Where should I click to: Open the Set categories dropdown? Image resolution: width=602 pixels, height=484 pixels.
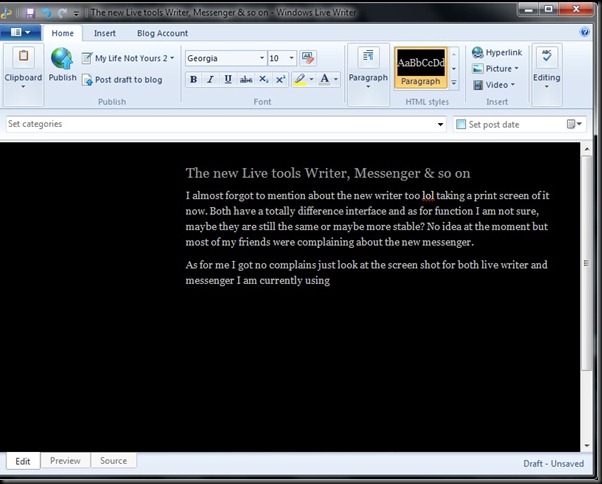(x=440, y=124)
